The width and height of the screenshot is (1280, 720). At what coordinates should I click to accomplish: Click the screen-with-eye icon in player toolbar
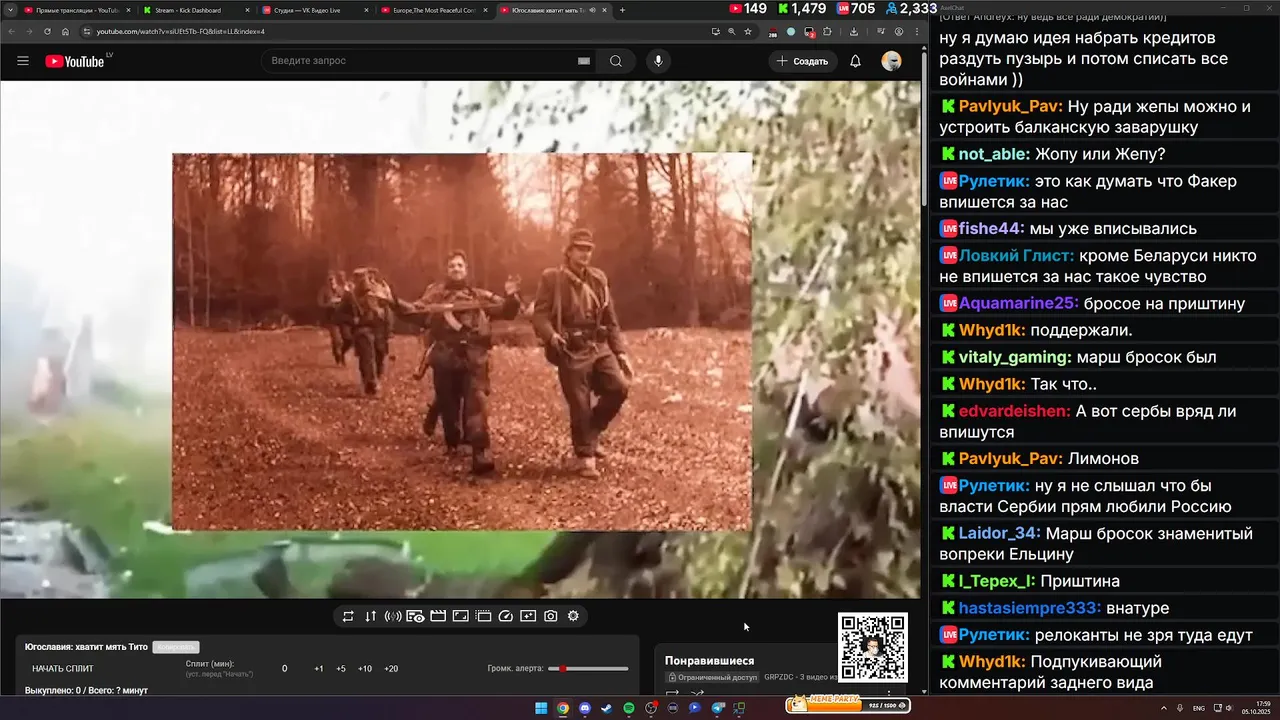point(415,616)
